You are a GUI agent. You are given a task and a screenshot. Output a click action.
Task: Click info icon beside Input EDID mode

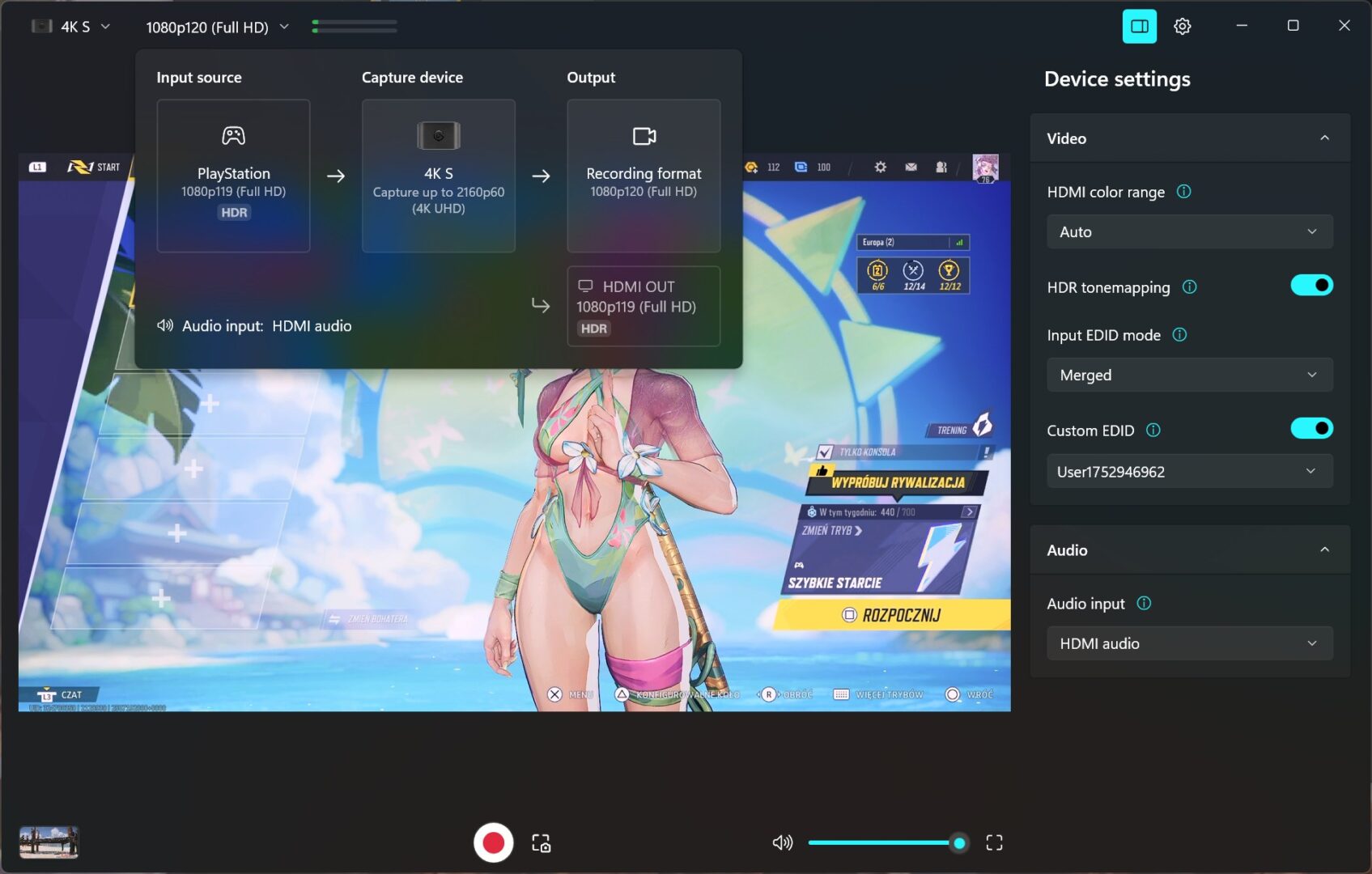click(x=1179, y=335)
